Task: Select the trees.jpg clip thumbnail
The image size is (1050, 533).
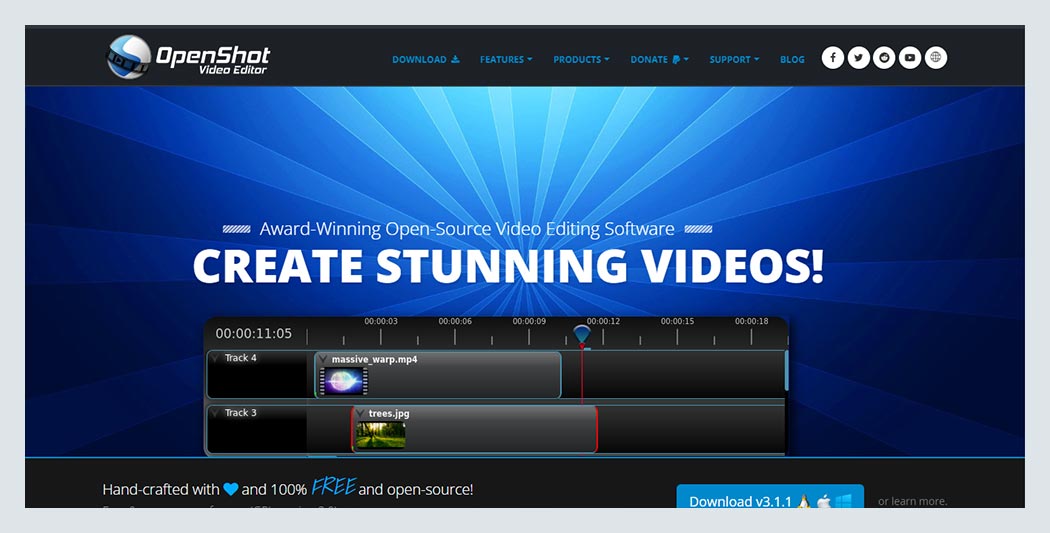Action: pyautogui.click(x=380, y=435)
